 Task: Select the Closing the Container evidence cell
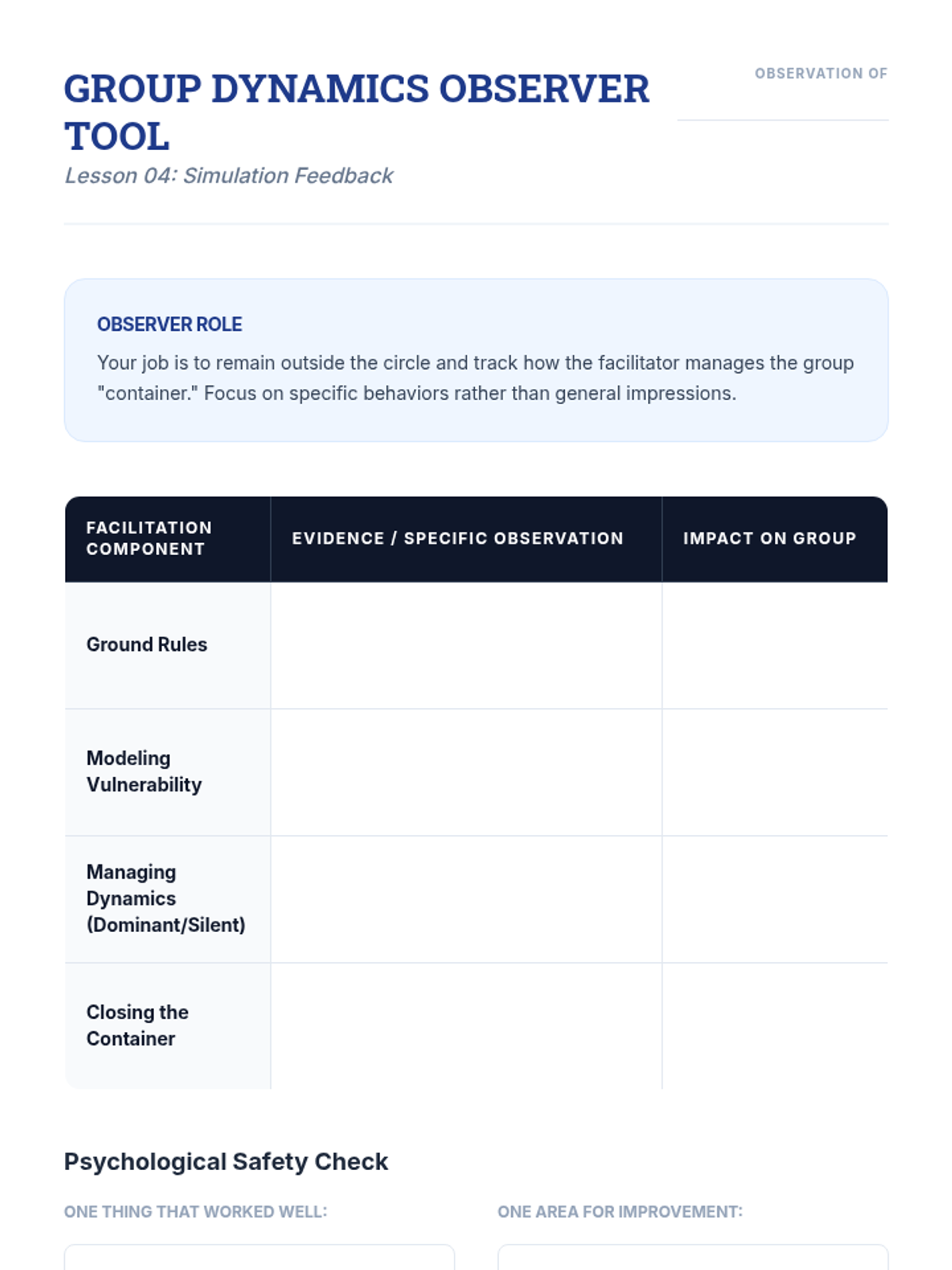coord(466,1026)
